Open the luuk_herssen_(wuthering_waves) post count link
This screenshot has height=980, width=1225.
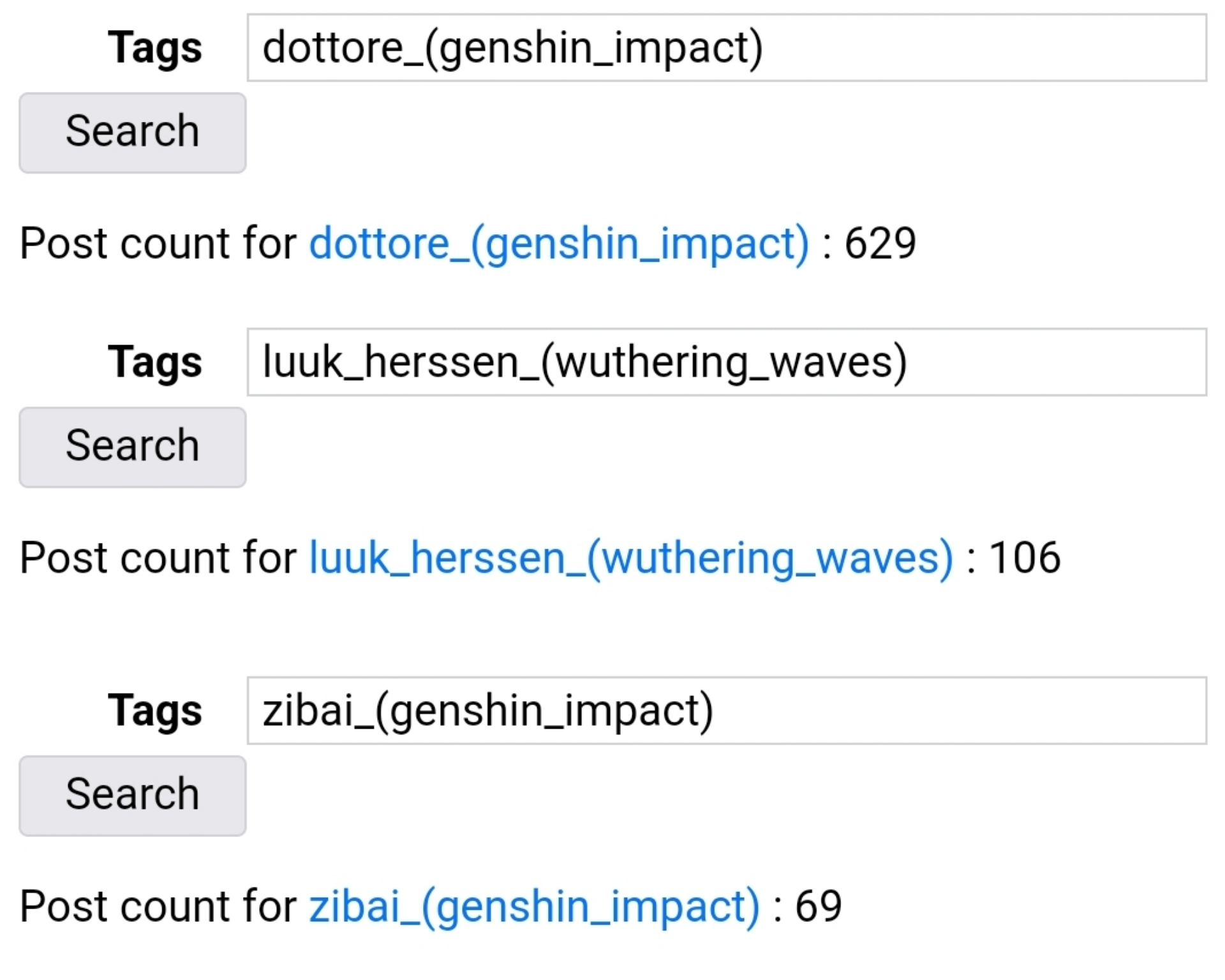coord(632,558)
